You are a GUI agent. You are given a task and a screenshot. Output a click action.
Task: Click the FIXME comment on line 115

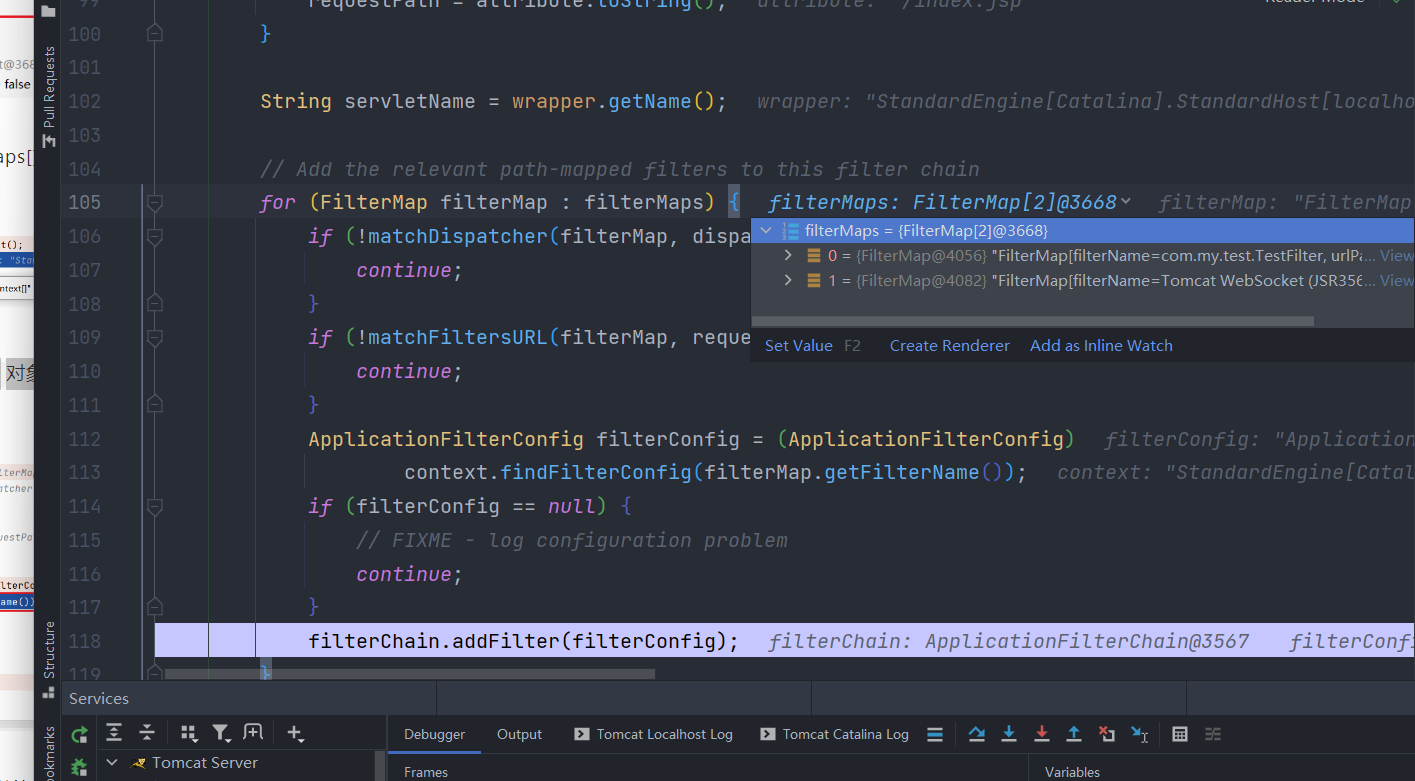point(572,540)
